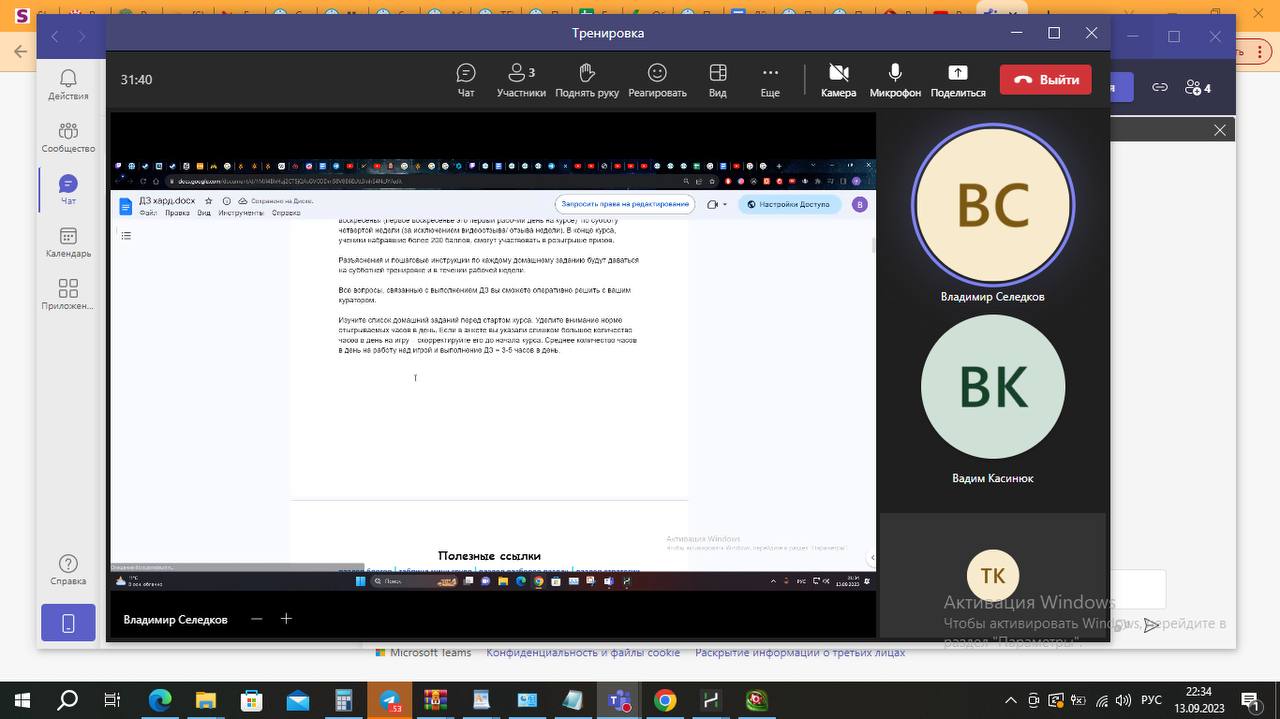Open Сообщество in the Teams sidebar
This screenshot has height=719, width=1280.
point(68,137)
